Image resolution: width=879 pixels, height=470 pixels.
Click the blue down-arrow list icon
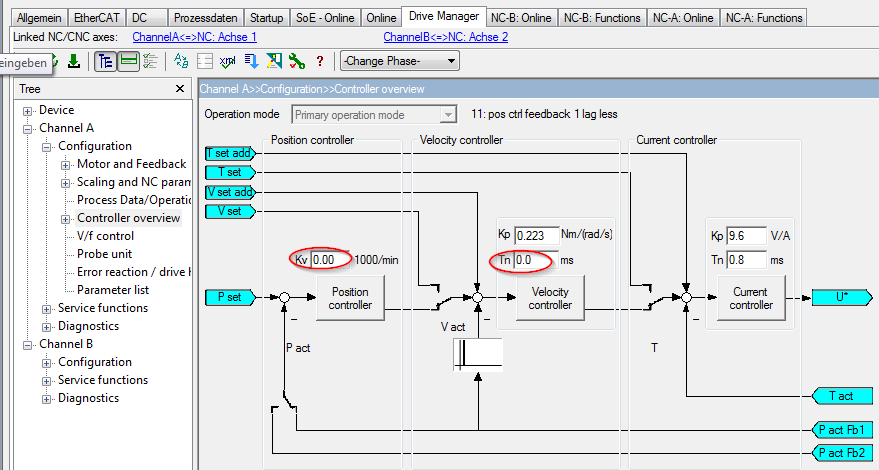[x=251, y=61]
